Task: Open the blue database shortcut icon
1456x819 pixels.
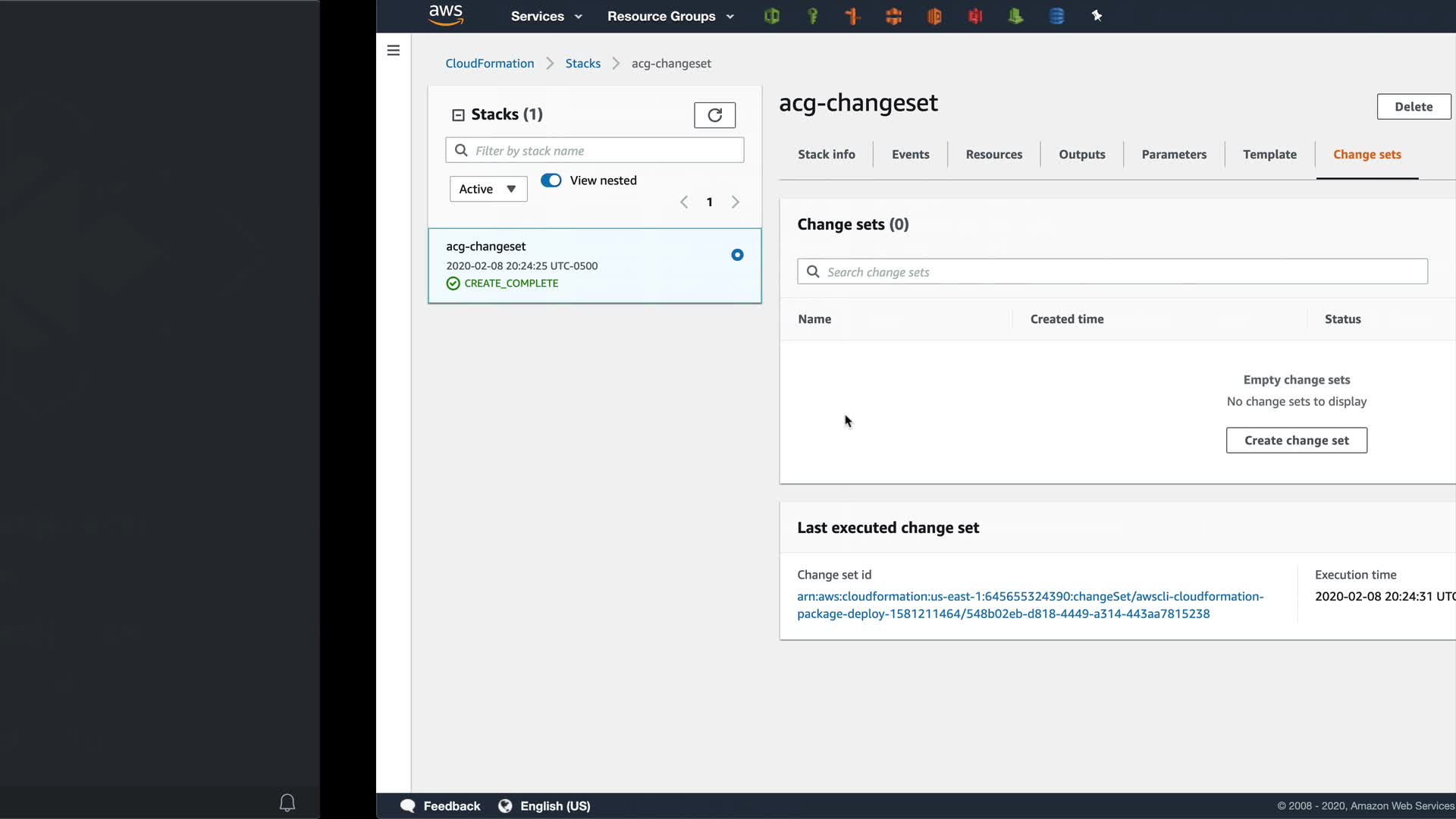Action: [x=1056, y=16]
